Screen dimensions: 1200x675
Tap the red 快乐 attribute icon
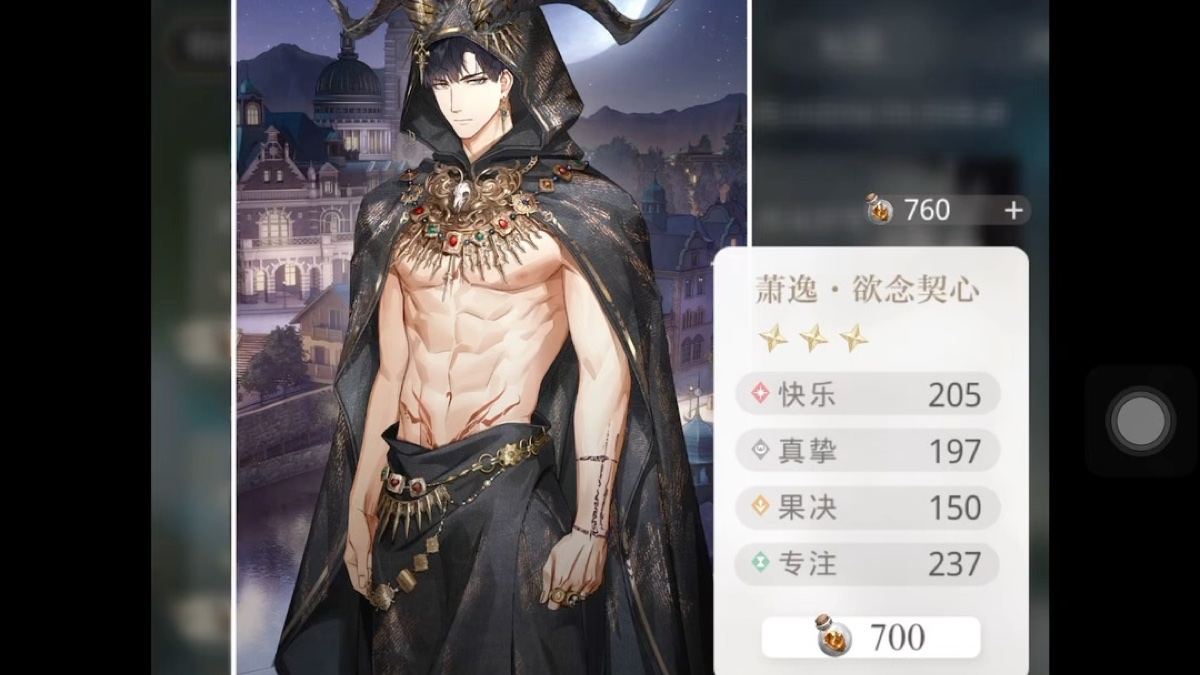click(x=761, y=394)
